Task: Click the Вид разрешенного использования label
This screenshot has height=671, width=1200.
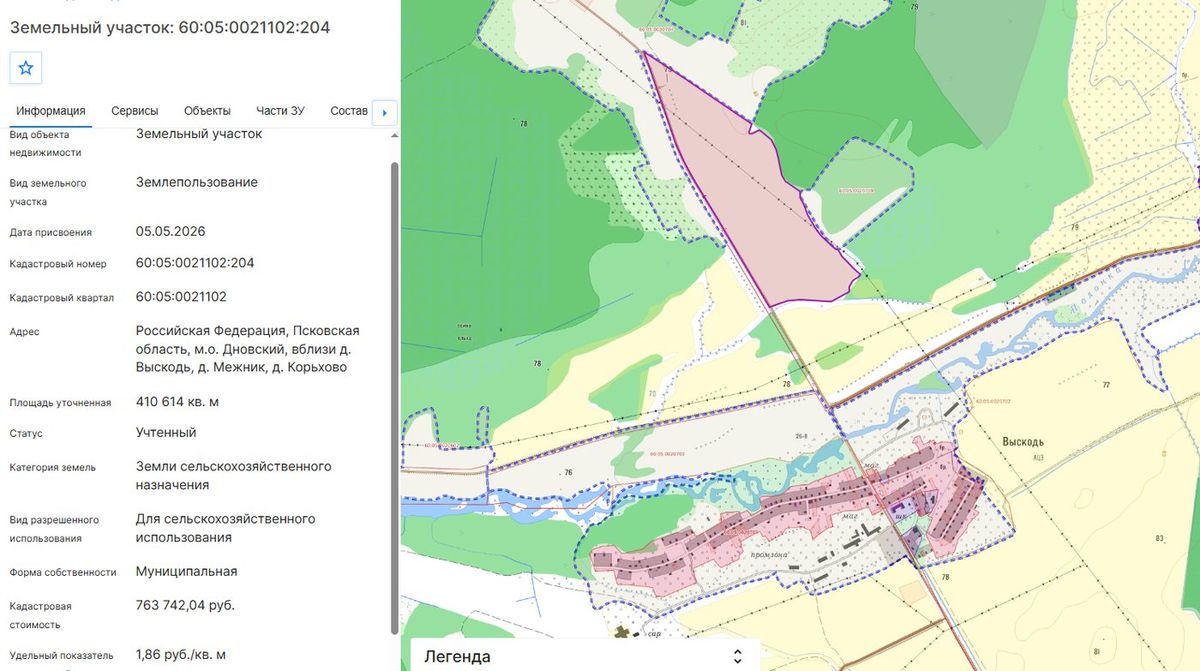Action: (x=54, y=529)
